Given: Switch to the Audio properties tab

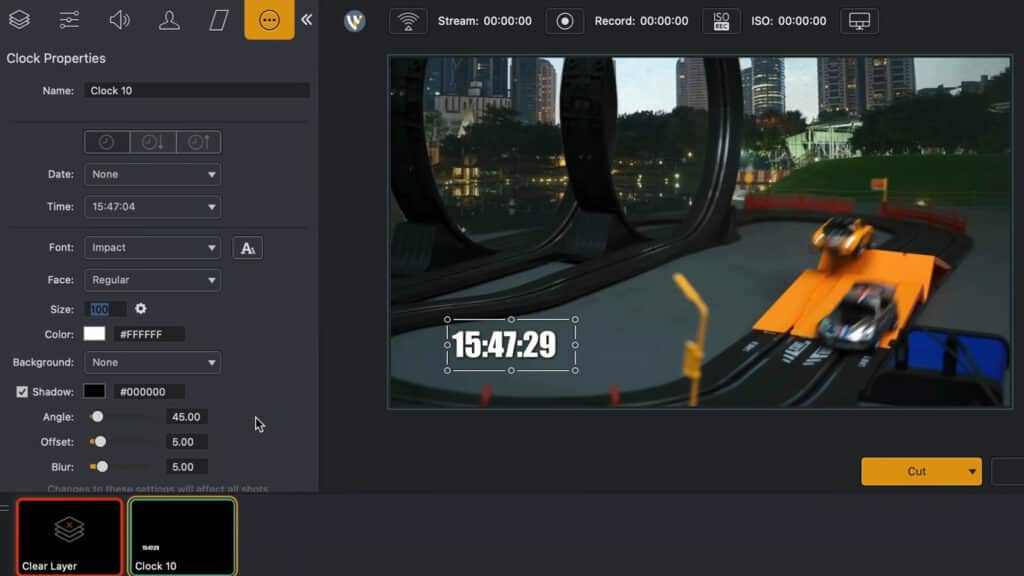Looking at the screenshot, I should 119,20.
